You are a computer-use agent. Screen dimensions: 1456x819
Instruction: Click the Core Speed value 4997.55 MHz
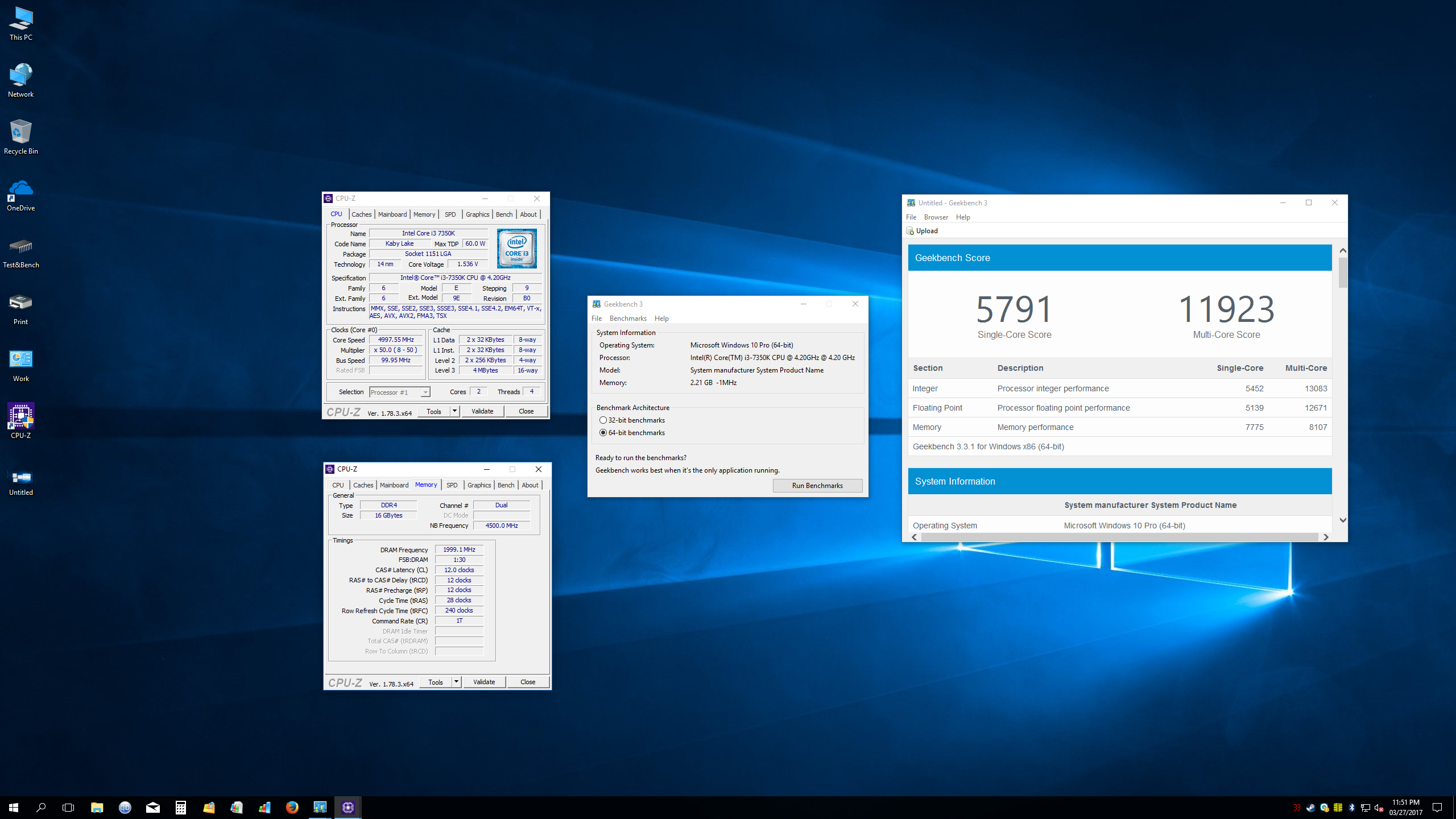point(396,340)
